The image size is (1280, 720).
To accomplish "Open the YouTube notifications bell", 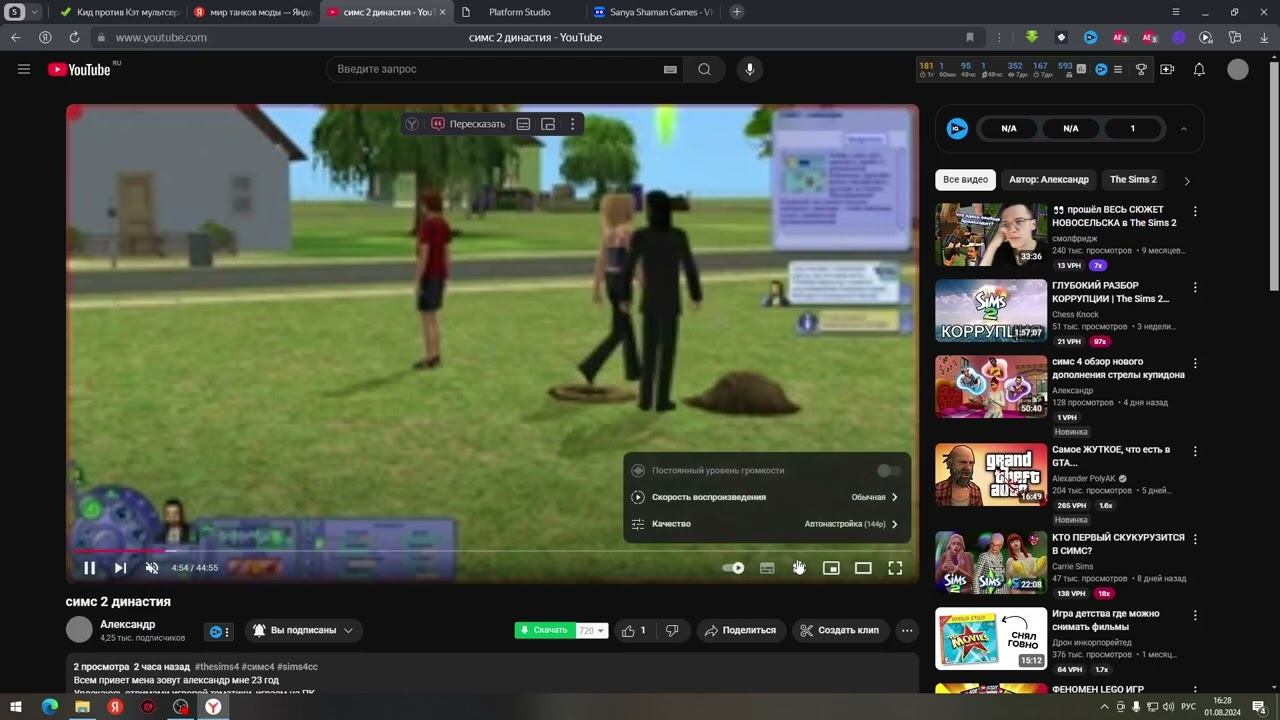I will coord(1199,69).
